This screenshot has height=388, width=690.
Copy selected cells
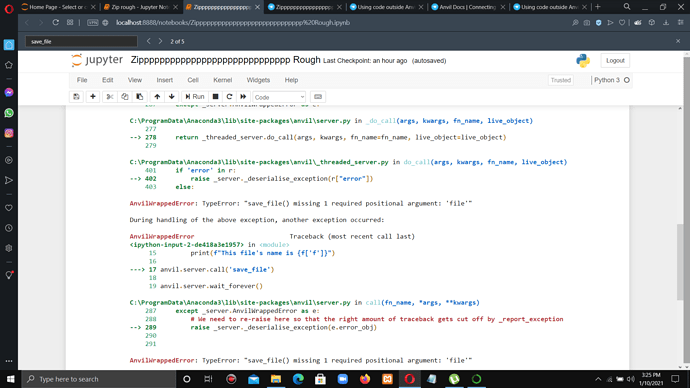point(125,97)
